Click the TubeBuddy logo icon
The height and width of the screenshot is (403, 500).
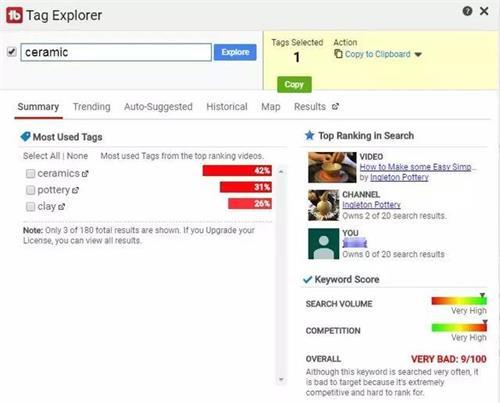point(14,15)
